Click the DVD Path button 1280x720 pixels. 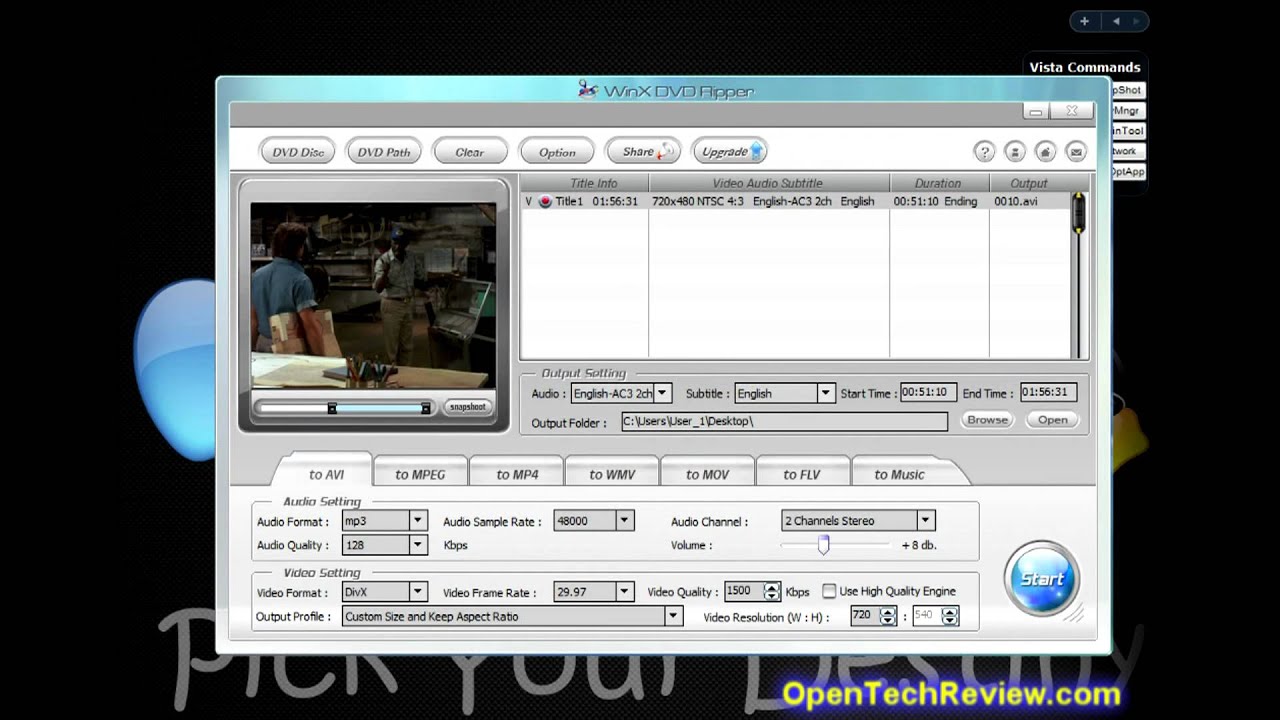(x=384, y=152)
